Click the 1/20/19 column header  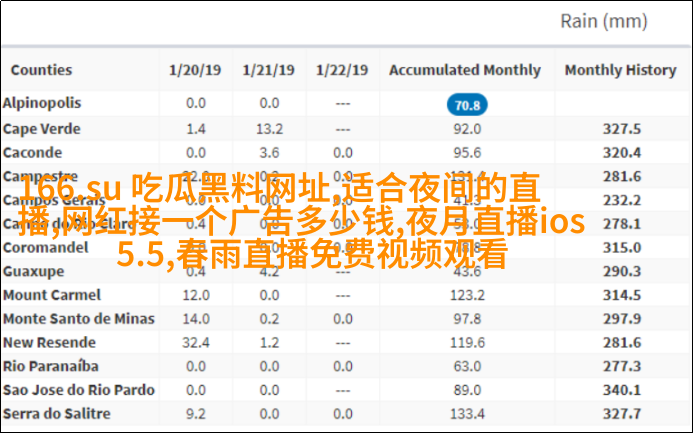195,70
